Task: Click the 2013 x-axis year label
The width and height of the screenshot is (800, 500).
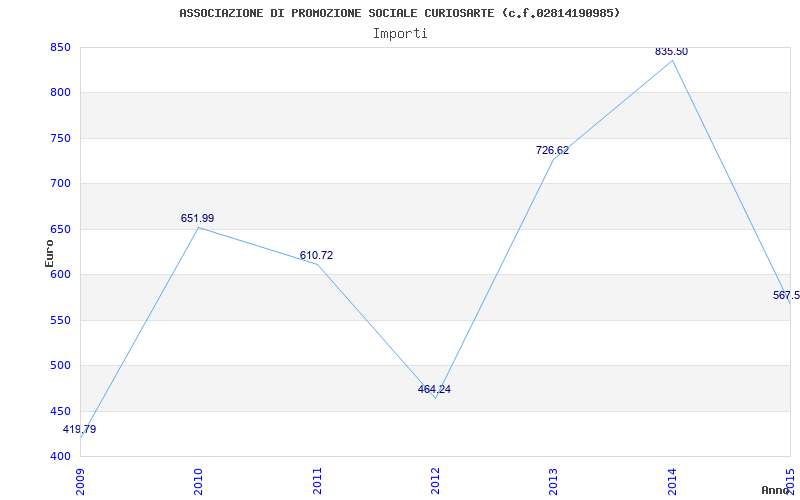Action: (554, 481)
